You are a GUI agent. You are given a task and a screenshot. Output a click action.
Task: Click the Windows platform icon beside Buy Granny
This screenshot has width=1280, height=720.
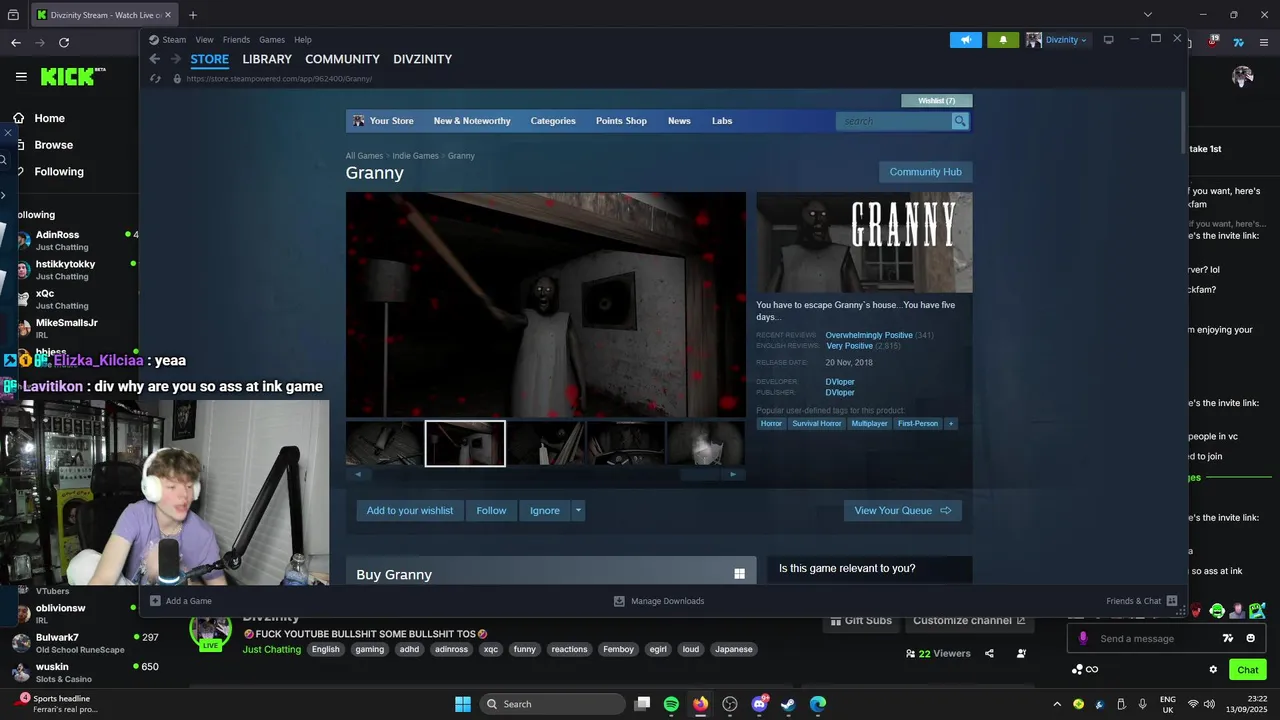click(x=740, y=574)
